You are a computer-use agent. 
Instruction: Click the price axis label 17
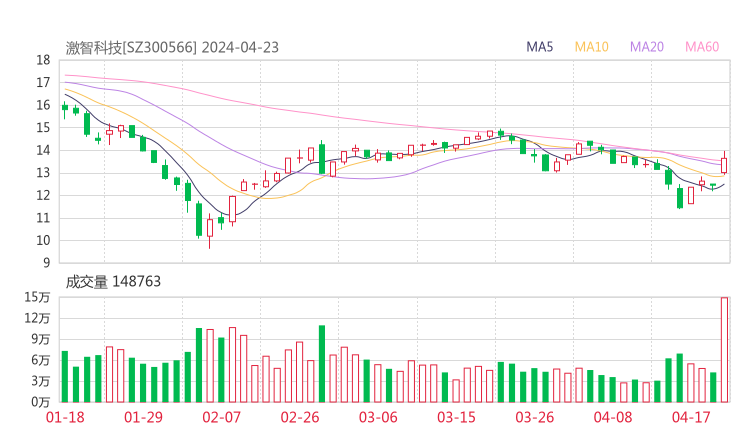coord(43,83)
